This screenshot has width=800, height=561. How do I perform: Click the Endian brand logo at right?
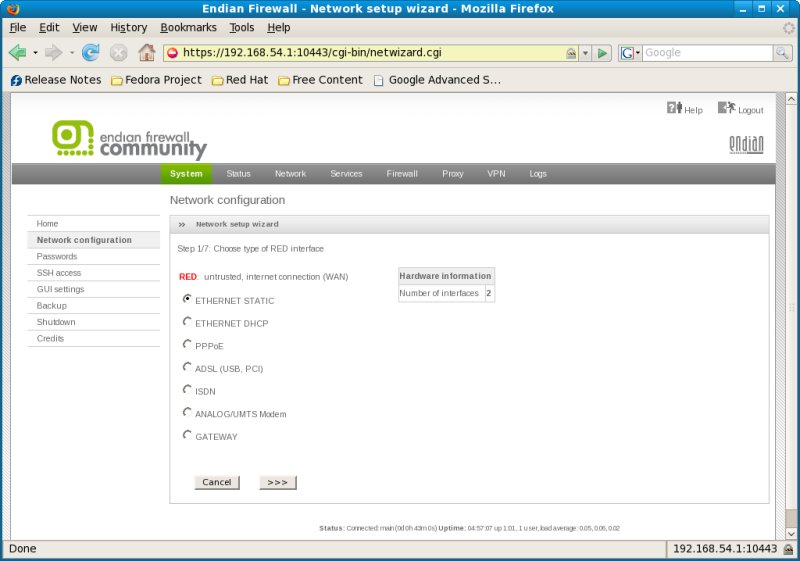[746, 144]
